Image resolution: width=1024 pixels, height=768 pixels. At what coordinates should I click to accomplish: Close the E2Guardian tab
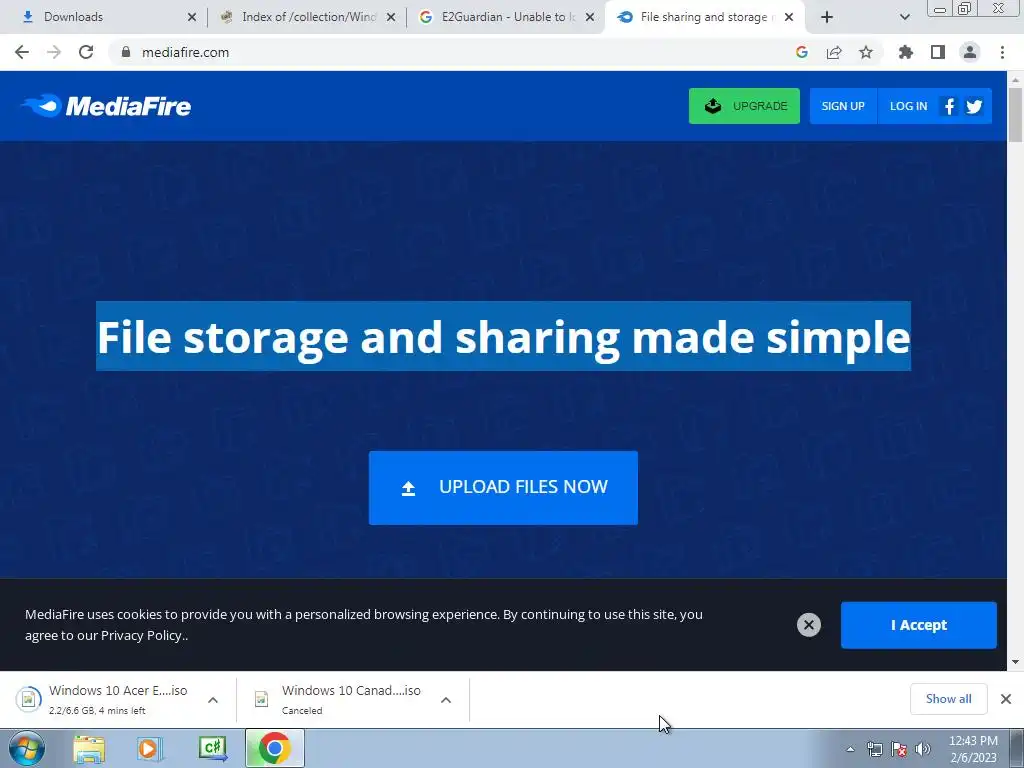(x=590, y=17)
